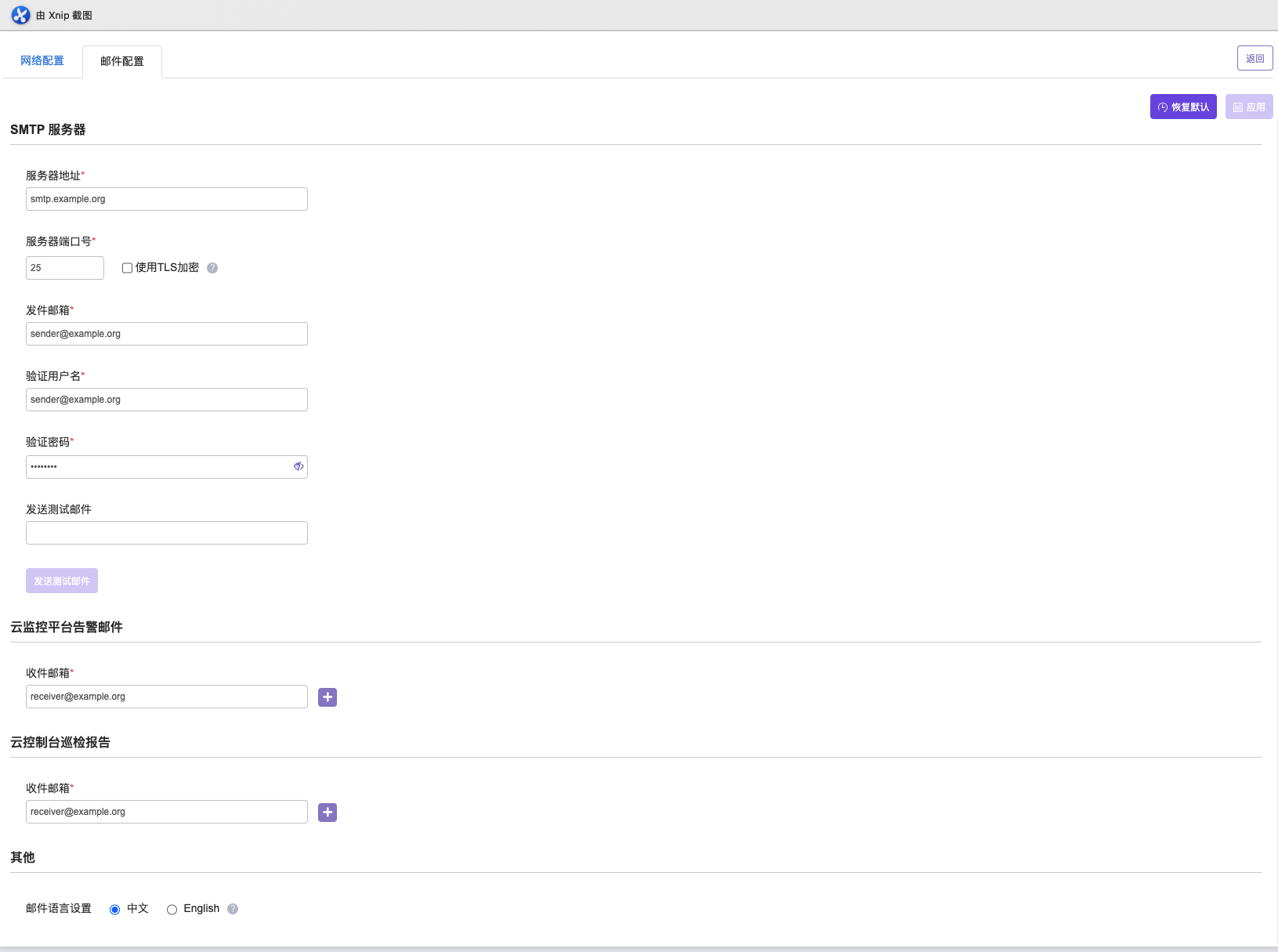Click the mail language setting help icon
1278x952 pixels.
pos(233,909)
